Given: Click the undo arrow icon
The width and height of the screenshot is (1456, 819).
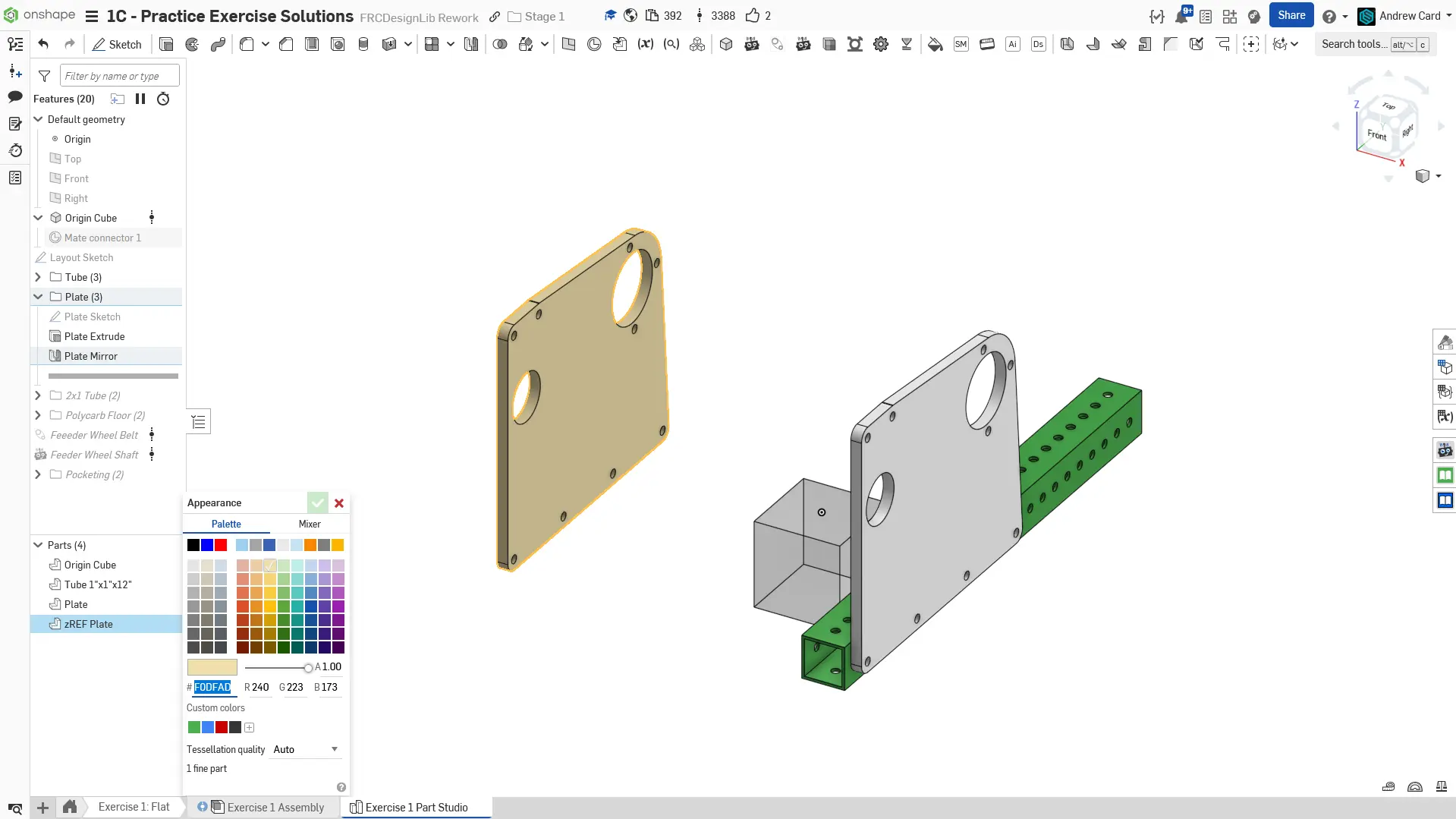Looking at the screenshot, I should click(43, 44).
